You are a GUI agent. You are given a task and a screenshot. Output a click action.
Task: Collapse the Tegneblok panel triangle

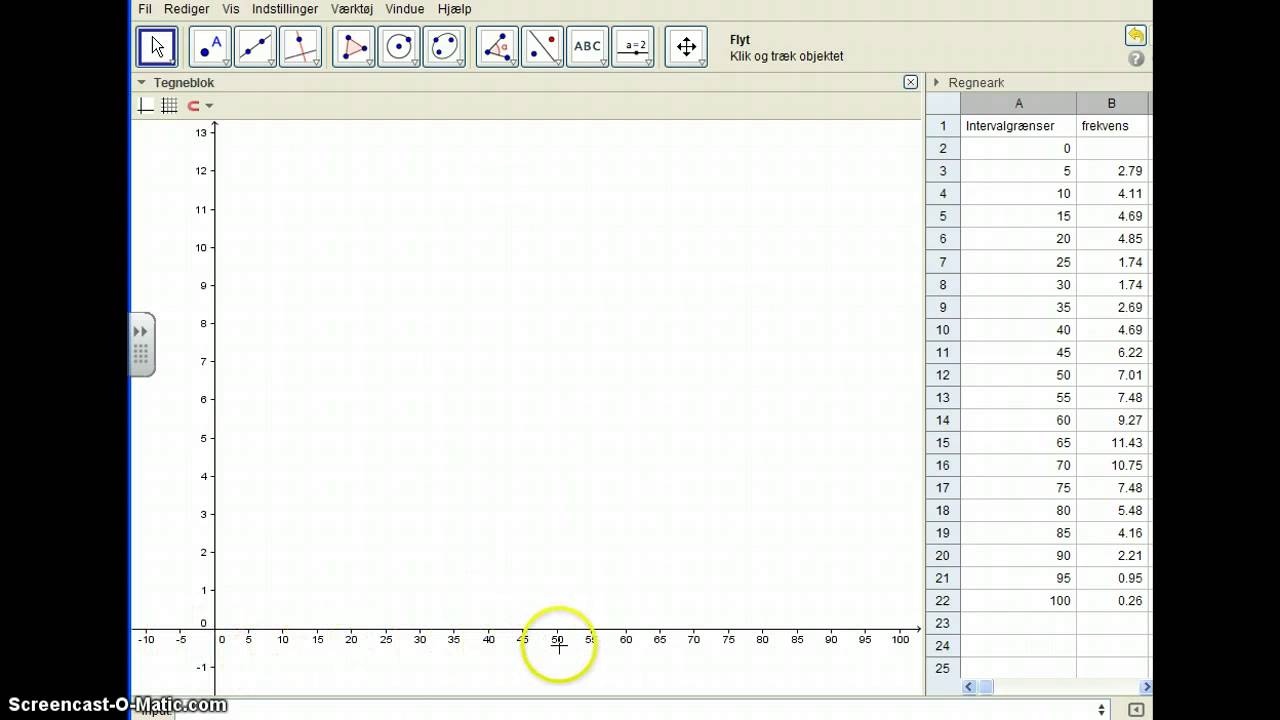[x=142, y=83]
